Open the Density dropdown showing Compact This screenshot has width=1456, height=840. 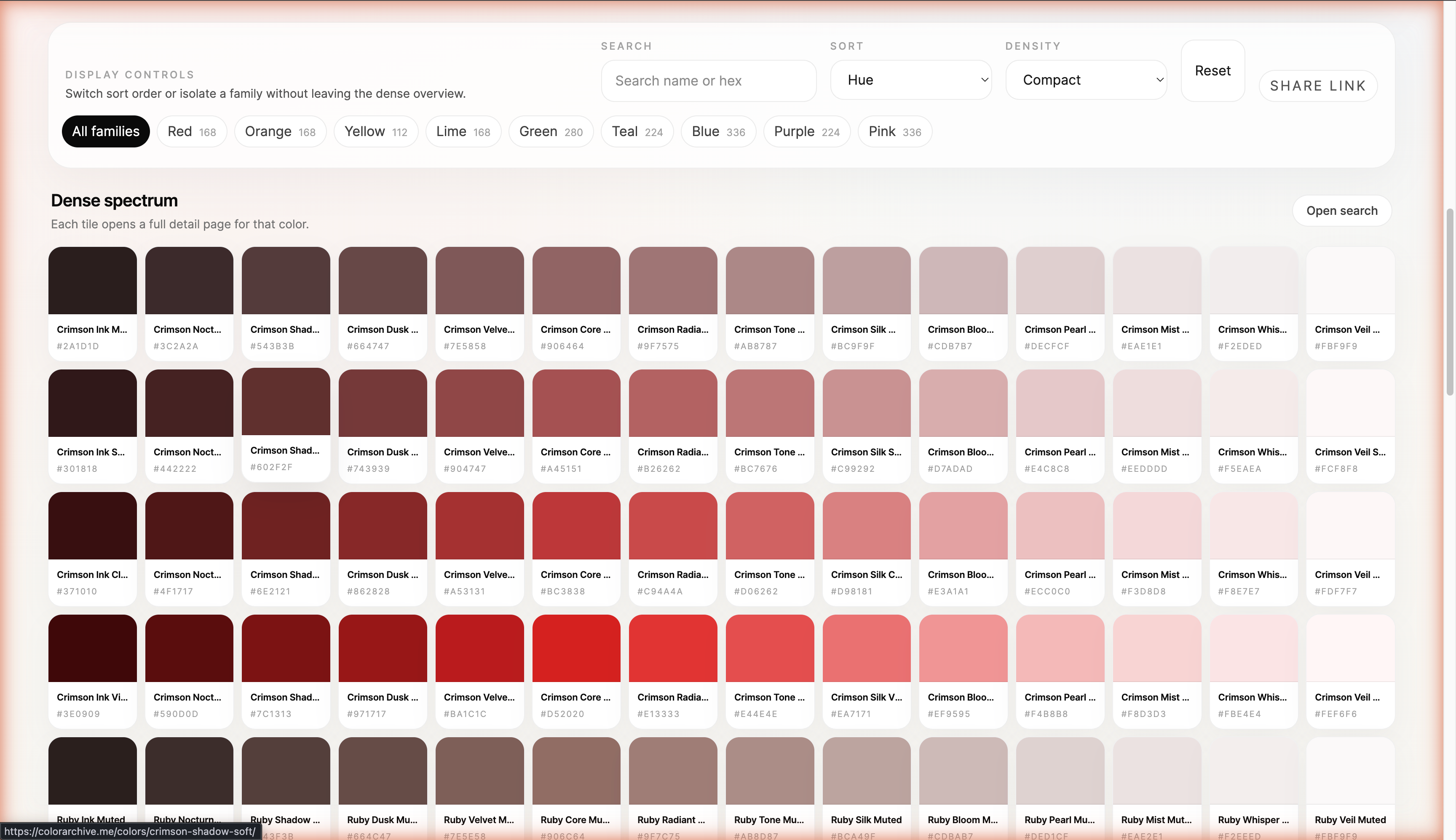(1086, 80)
